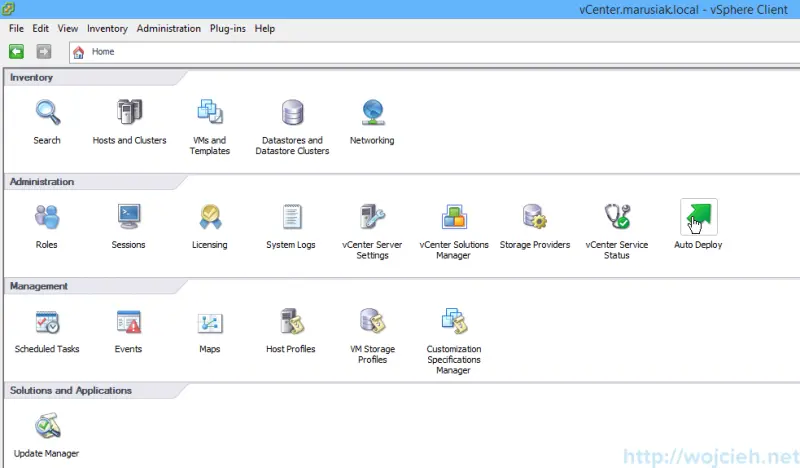Open the Maps view
The image size is (800, 468).
pos(210,323)
